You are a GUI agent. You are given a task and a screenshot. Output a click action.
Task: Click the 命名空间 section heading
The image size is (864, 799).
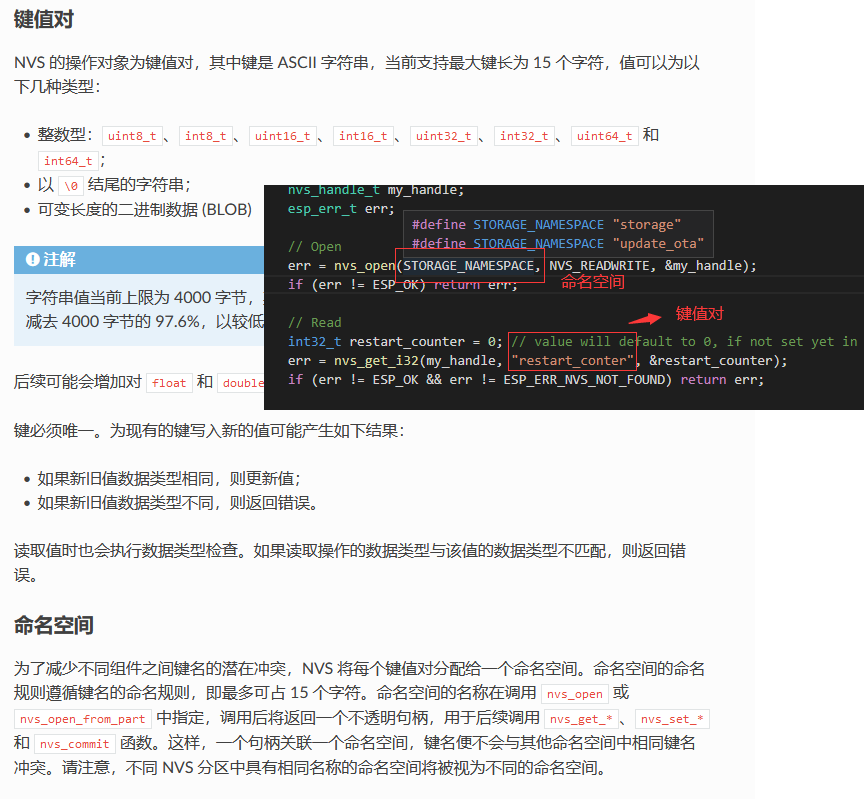53,625
